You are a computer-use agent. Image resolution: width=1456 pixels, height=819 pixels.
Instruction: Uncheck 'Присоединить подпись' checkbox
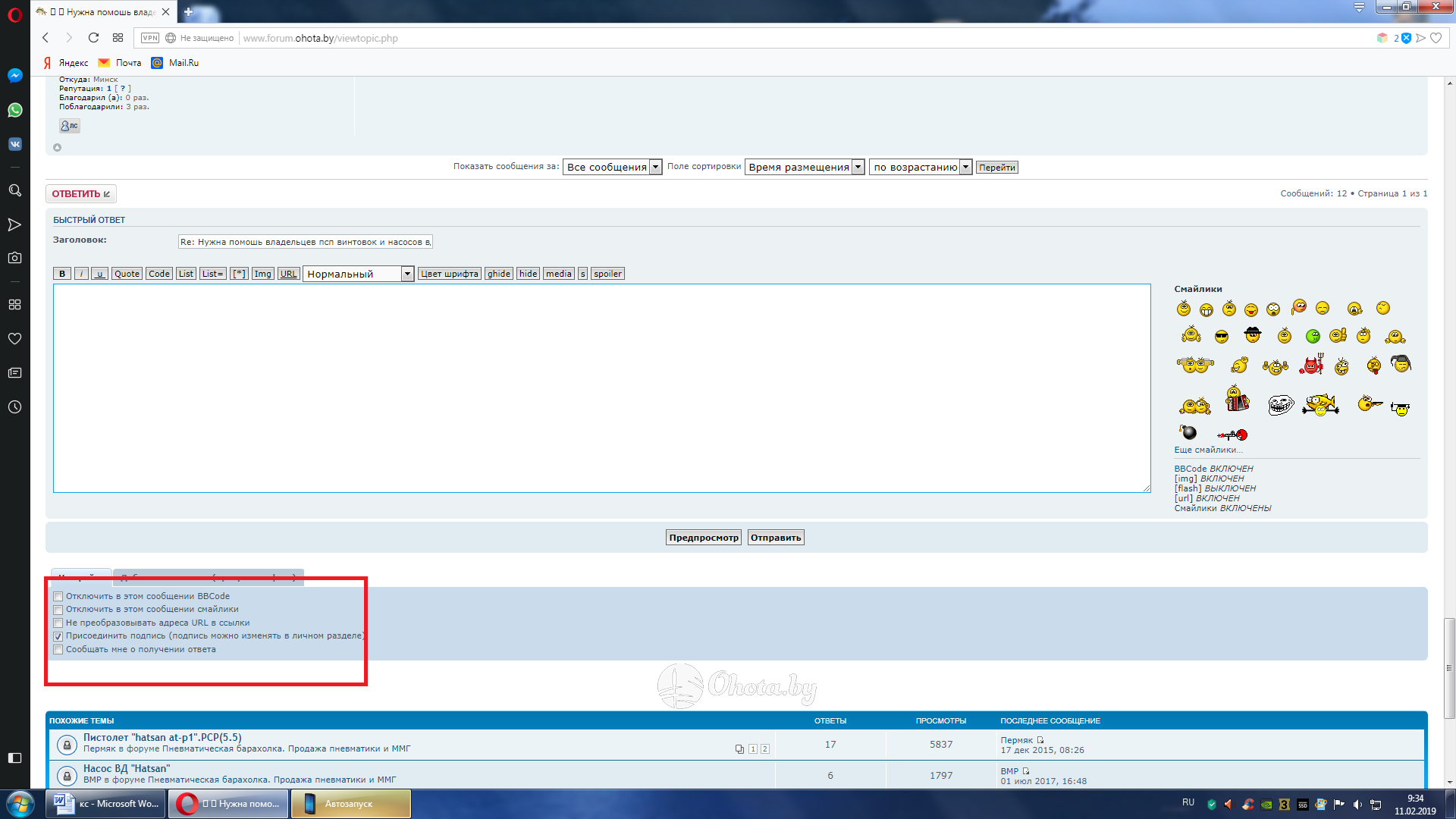(x=58, y=636)
